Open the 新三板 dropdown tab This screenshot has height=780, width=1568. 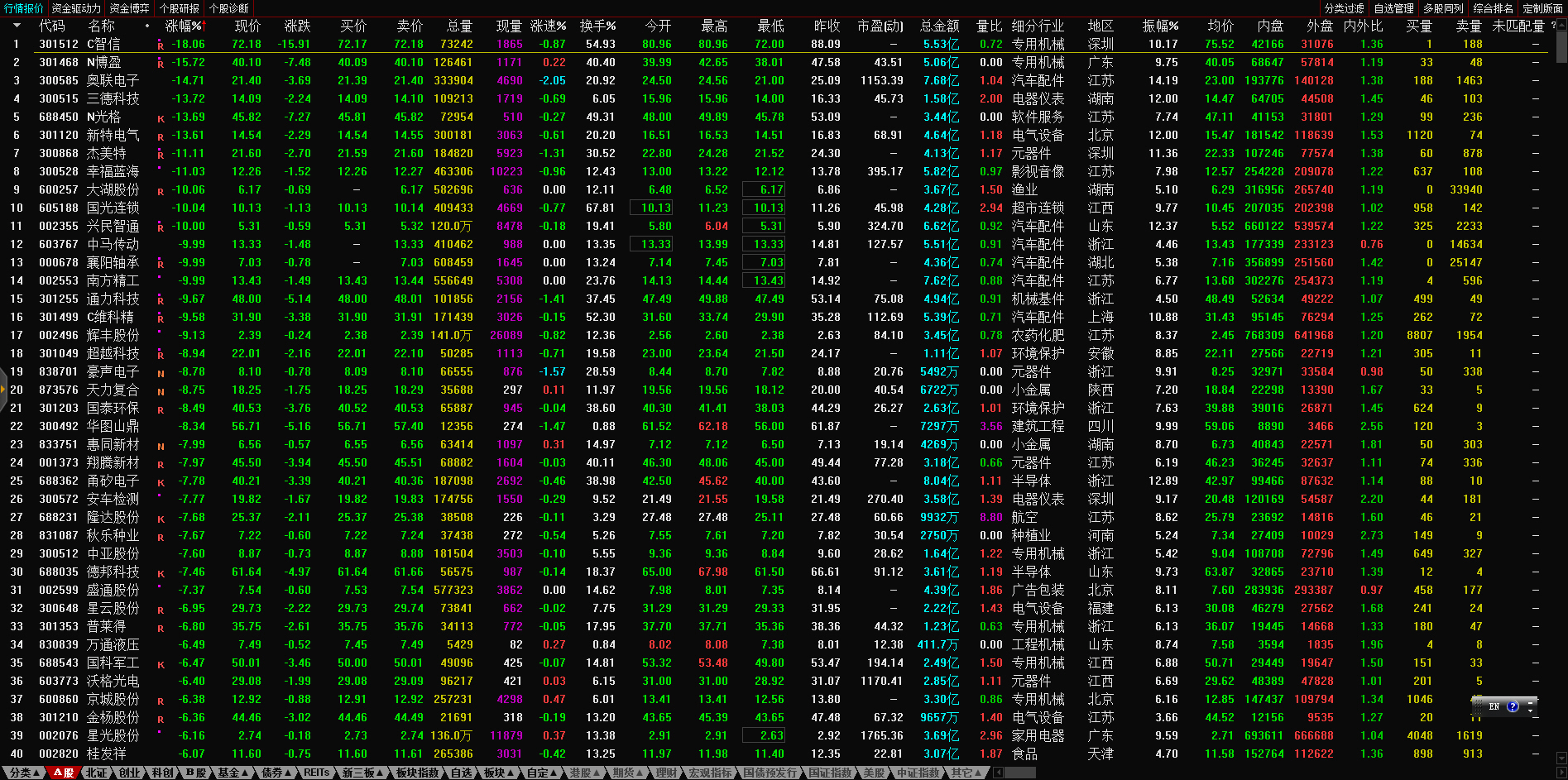click(x=362, y=773)
